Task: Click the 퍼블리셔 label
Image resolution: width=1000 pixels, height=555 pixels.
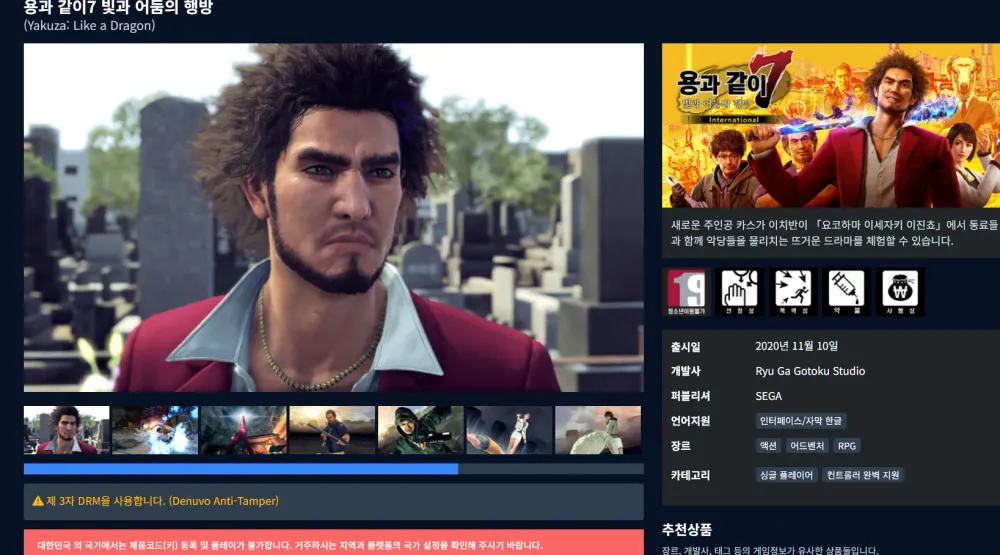Action: coord(691,396)
